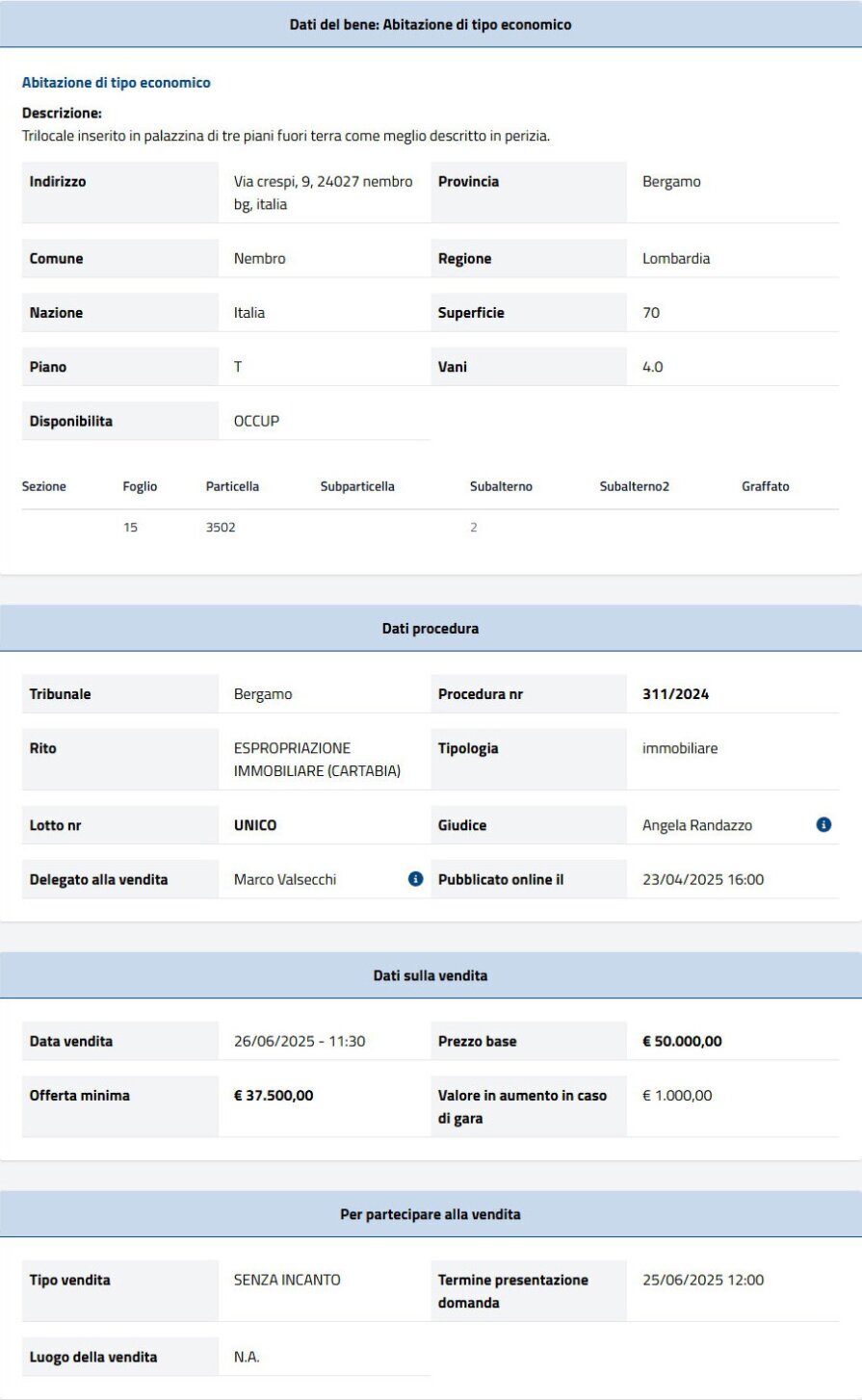The image size is (862, 1400).
Task: Click the 'Subalterno2' column header
Action: point(635,486)
